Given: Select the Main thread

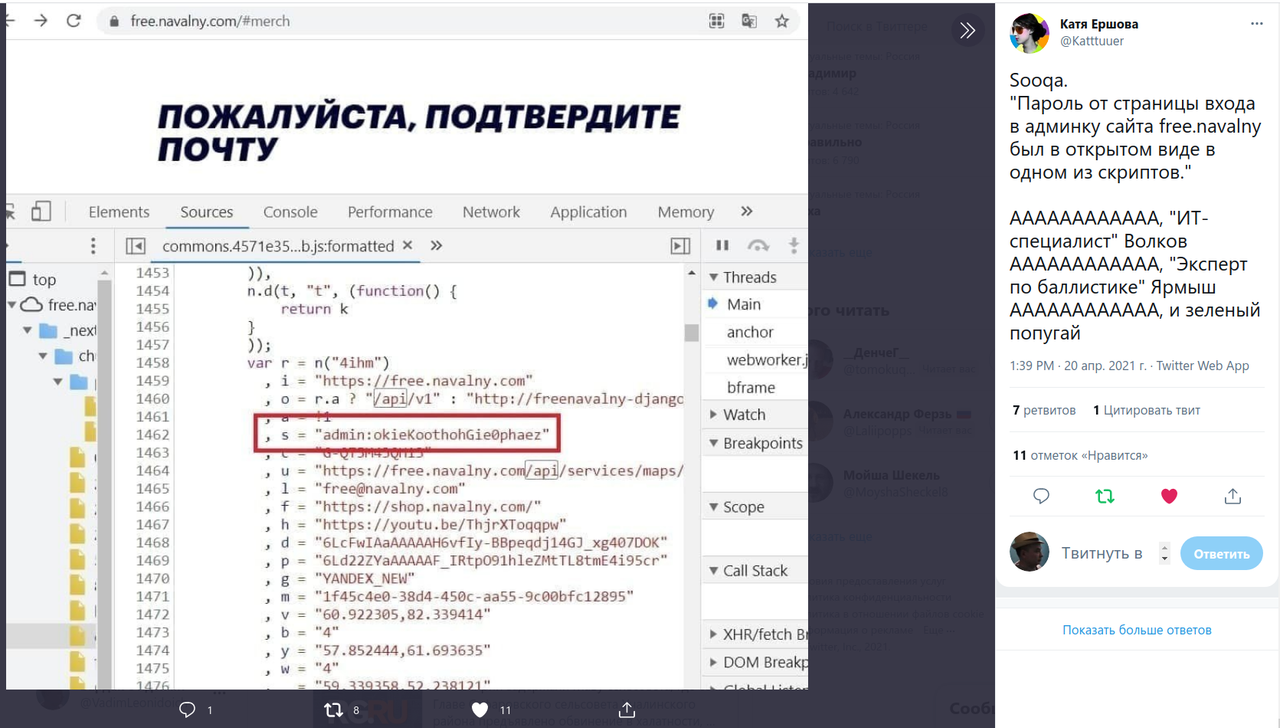Looking at the screenshot, I should click(744, 304).
